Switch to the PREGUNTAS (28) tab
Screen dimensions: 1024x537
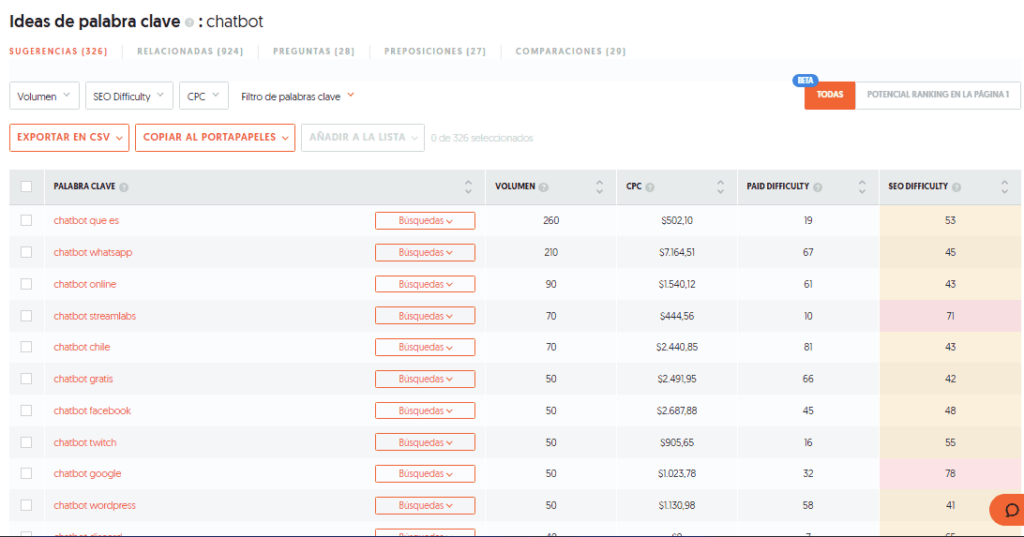[x=313, y=51]
